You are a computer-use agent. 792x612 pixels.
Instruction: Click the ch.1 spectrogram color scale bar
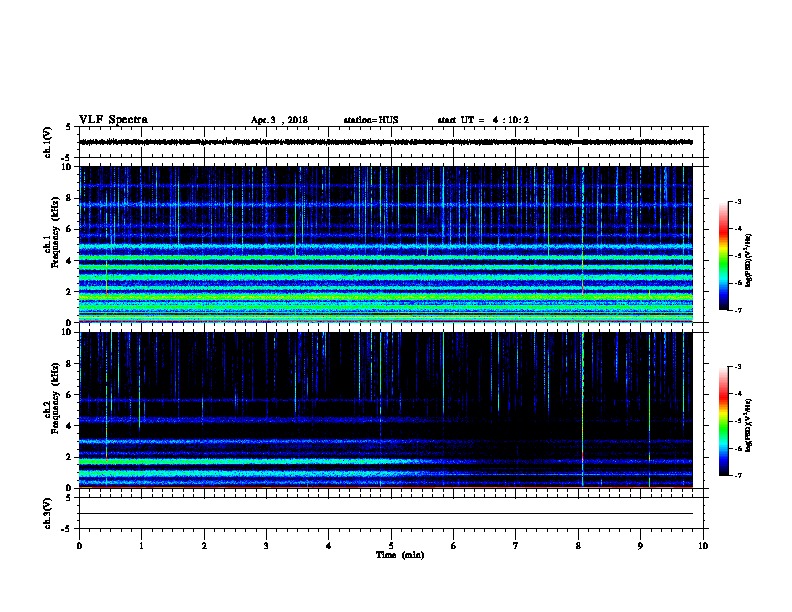[724, 256]
